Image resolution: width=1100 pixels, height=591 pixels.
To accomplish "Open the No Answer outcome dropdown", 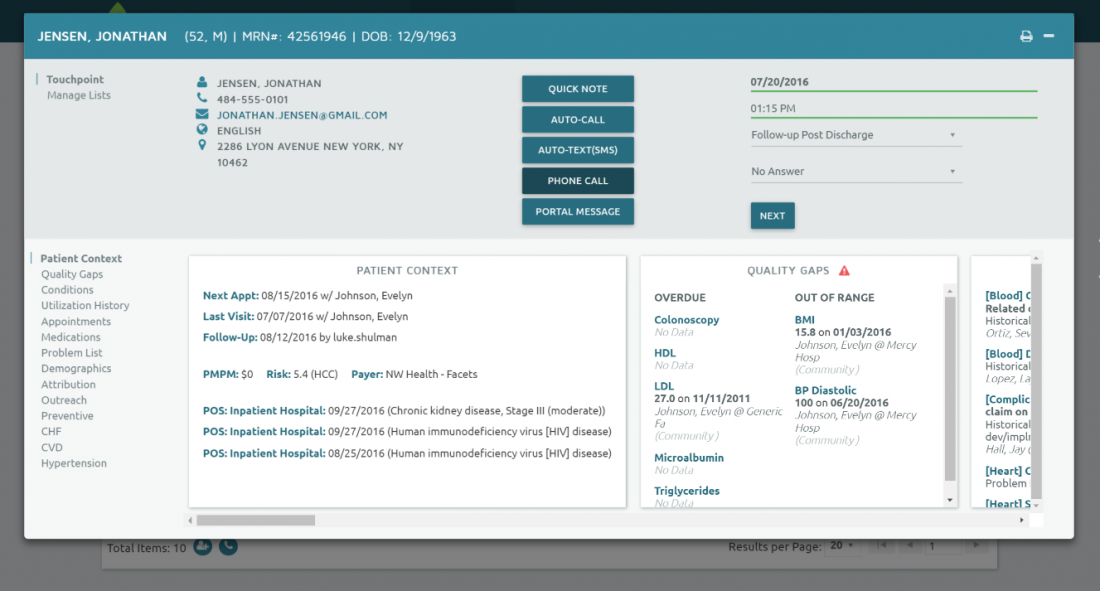I will coord(855,171).
